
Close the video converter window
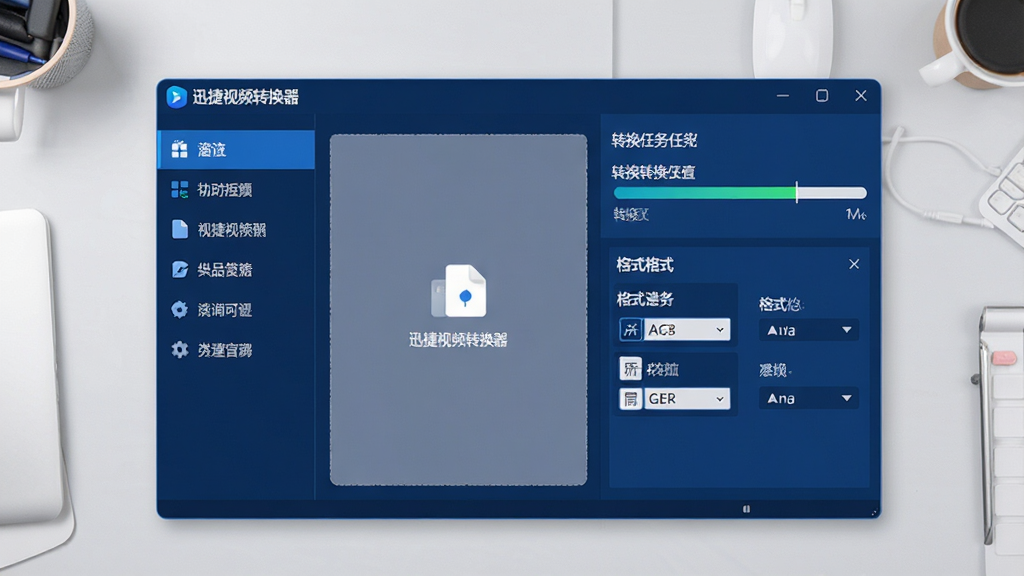pyautogui.click(x=861, y=96)
